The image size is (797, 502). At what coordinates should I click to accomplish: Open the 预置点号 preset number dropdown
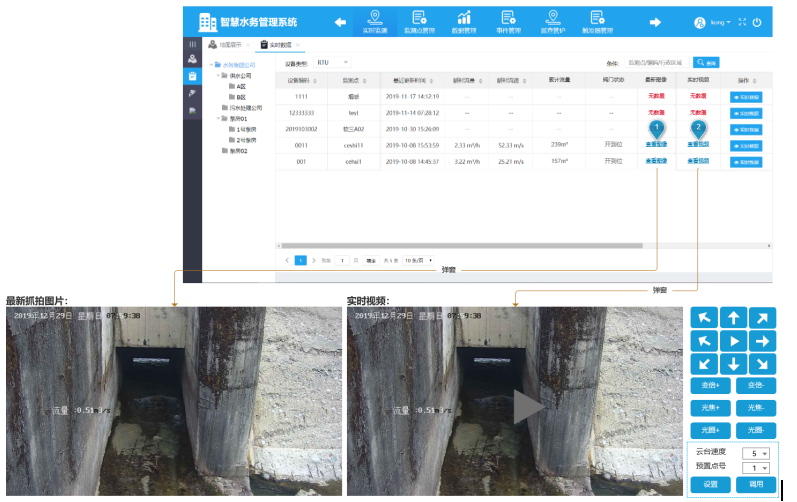point(756,467)
